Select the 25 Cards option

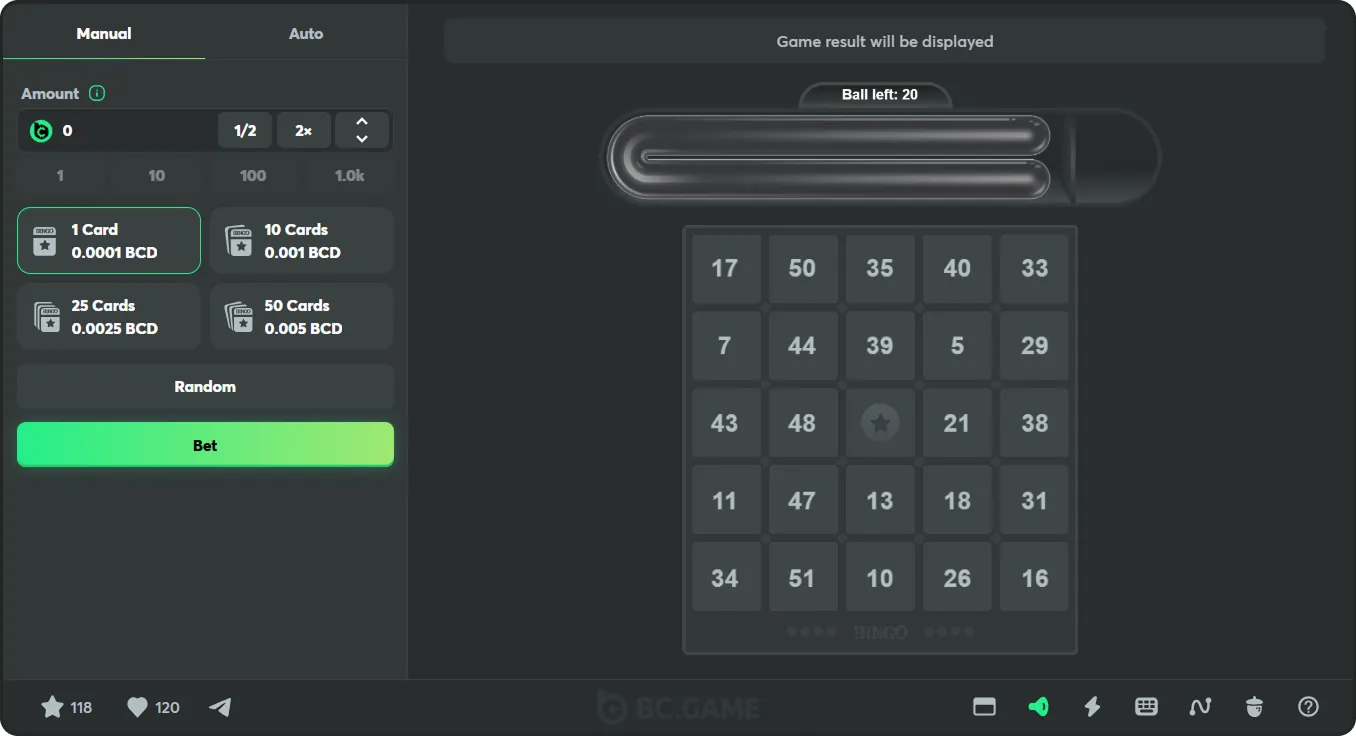click(109, 317)
